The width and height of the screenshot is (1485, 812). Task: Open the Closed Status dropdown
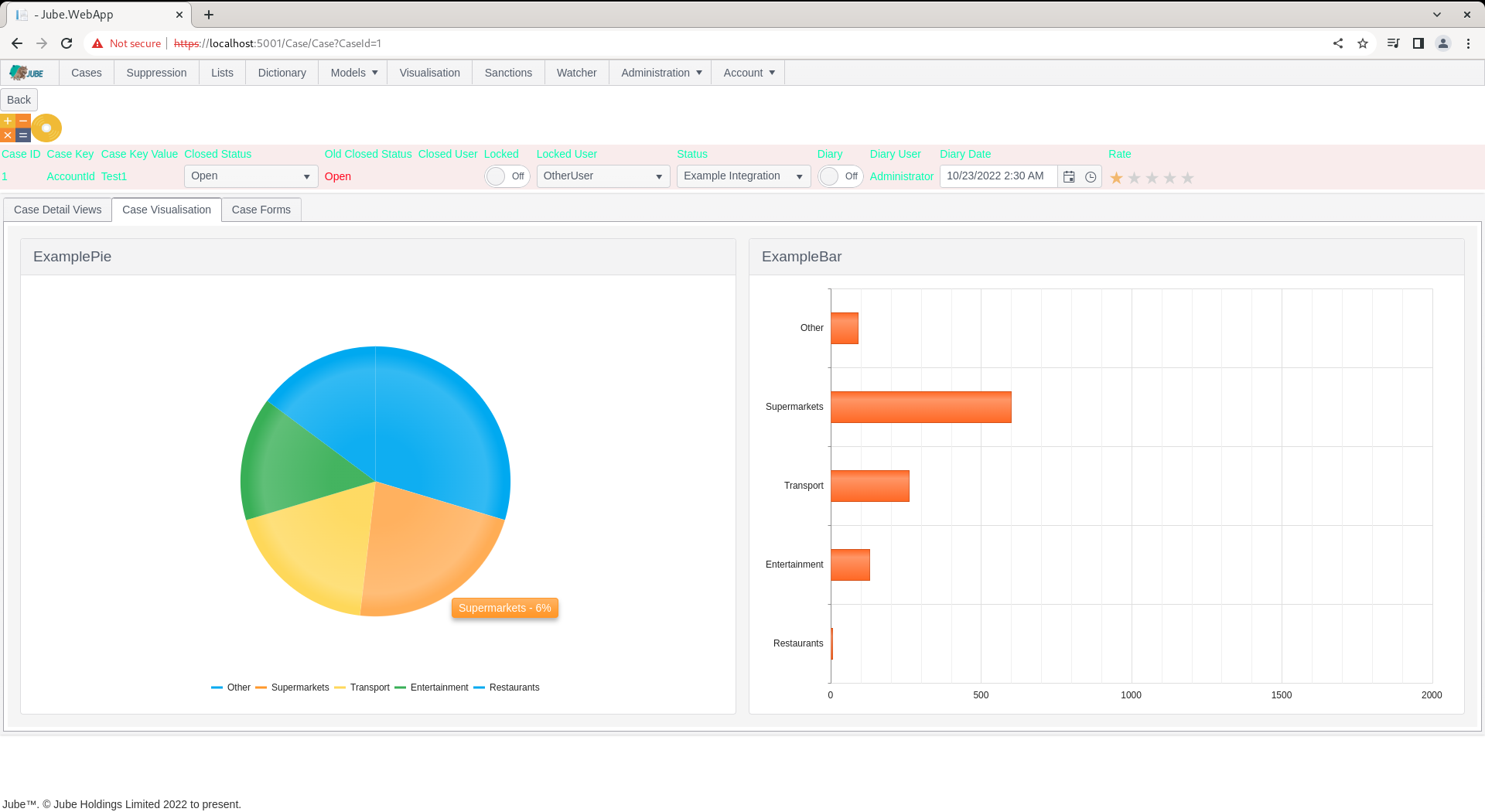pyautogui.click(x=251, y=176)
